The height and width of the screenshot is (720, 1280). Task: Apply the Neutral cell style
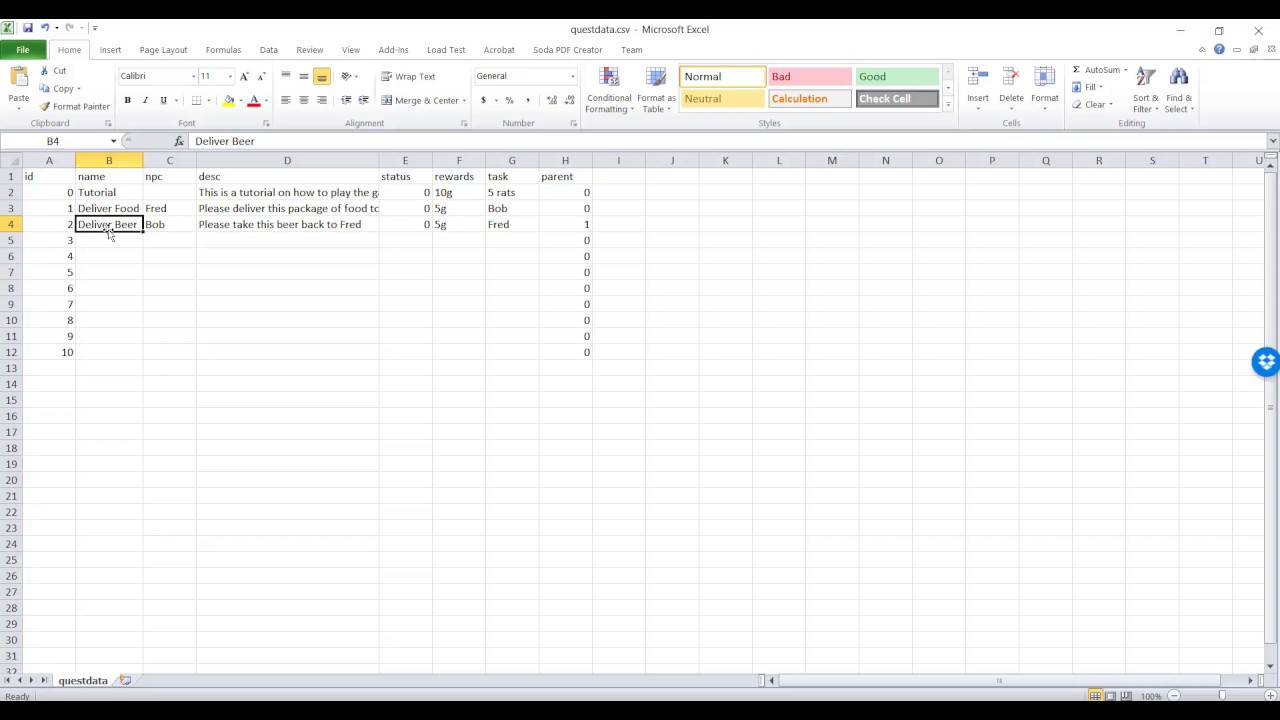pyautogui.click(x=722, y=99)
